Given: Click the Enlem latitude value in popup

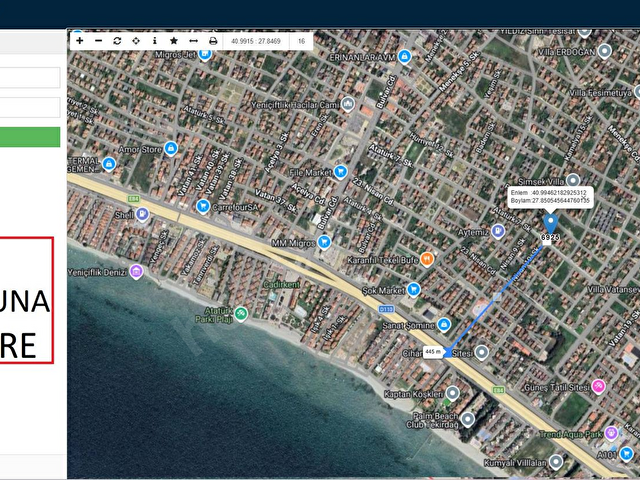Looking at the screenshot, I should [560, 192].
